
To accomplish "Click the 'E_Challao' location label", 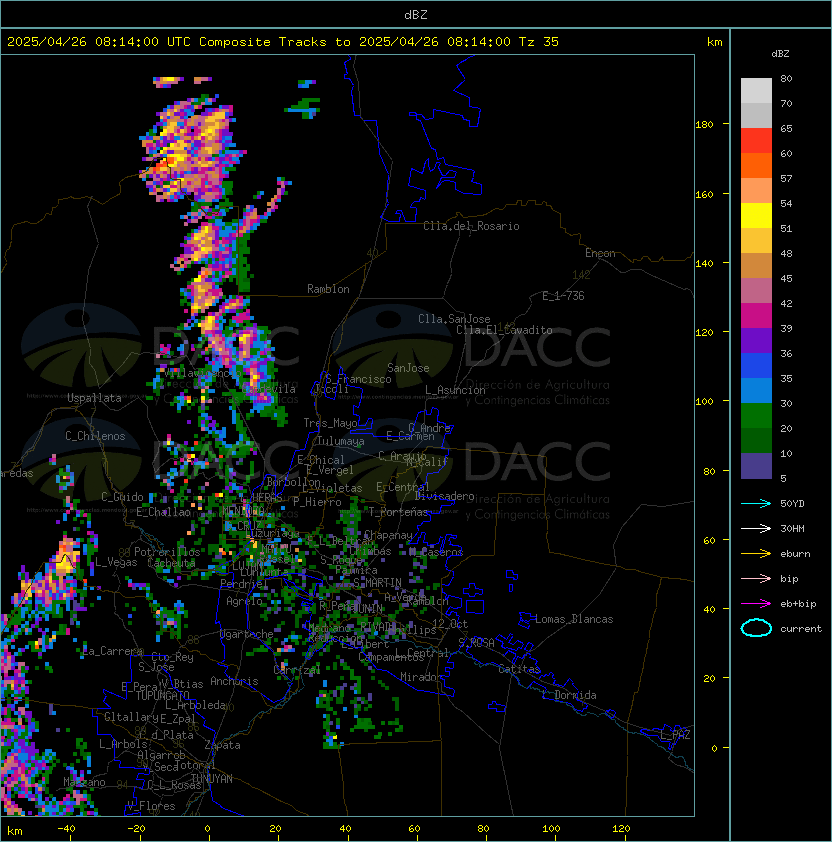I will [x=163, y=512].
